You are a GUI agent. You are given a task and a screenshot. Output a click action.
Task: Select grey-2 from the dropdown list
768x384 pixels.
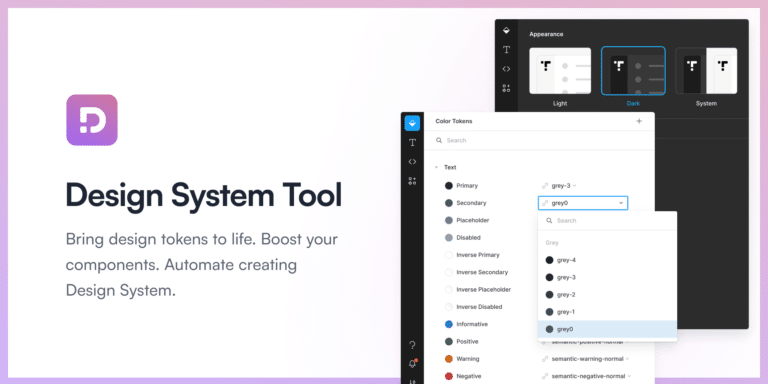click(x=607, y=294)
